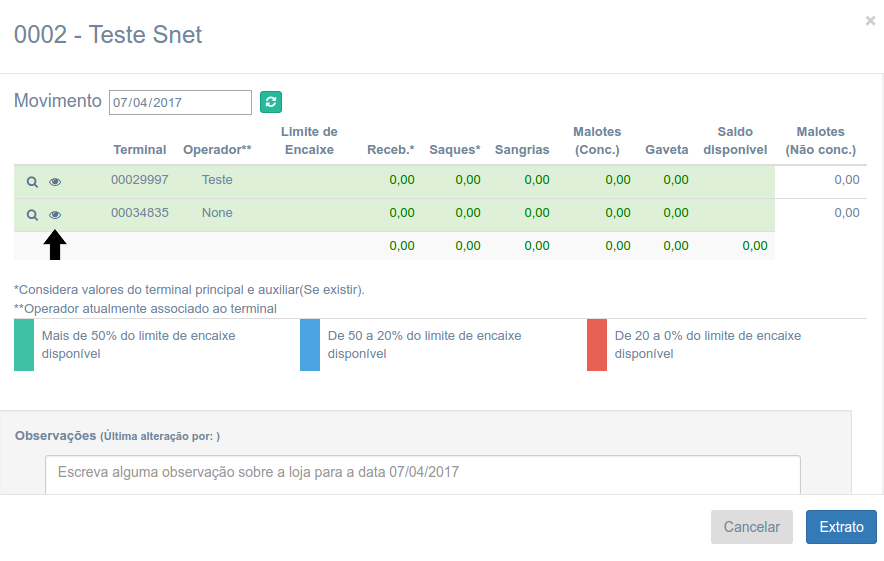Click eye icon for terminal 00029997
The width and height of the screenshot is (884, 561).
55,181
